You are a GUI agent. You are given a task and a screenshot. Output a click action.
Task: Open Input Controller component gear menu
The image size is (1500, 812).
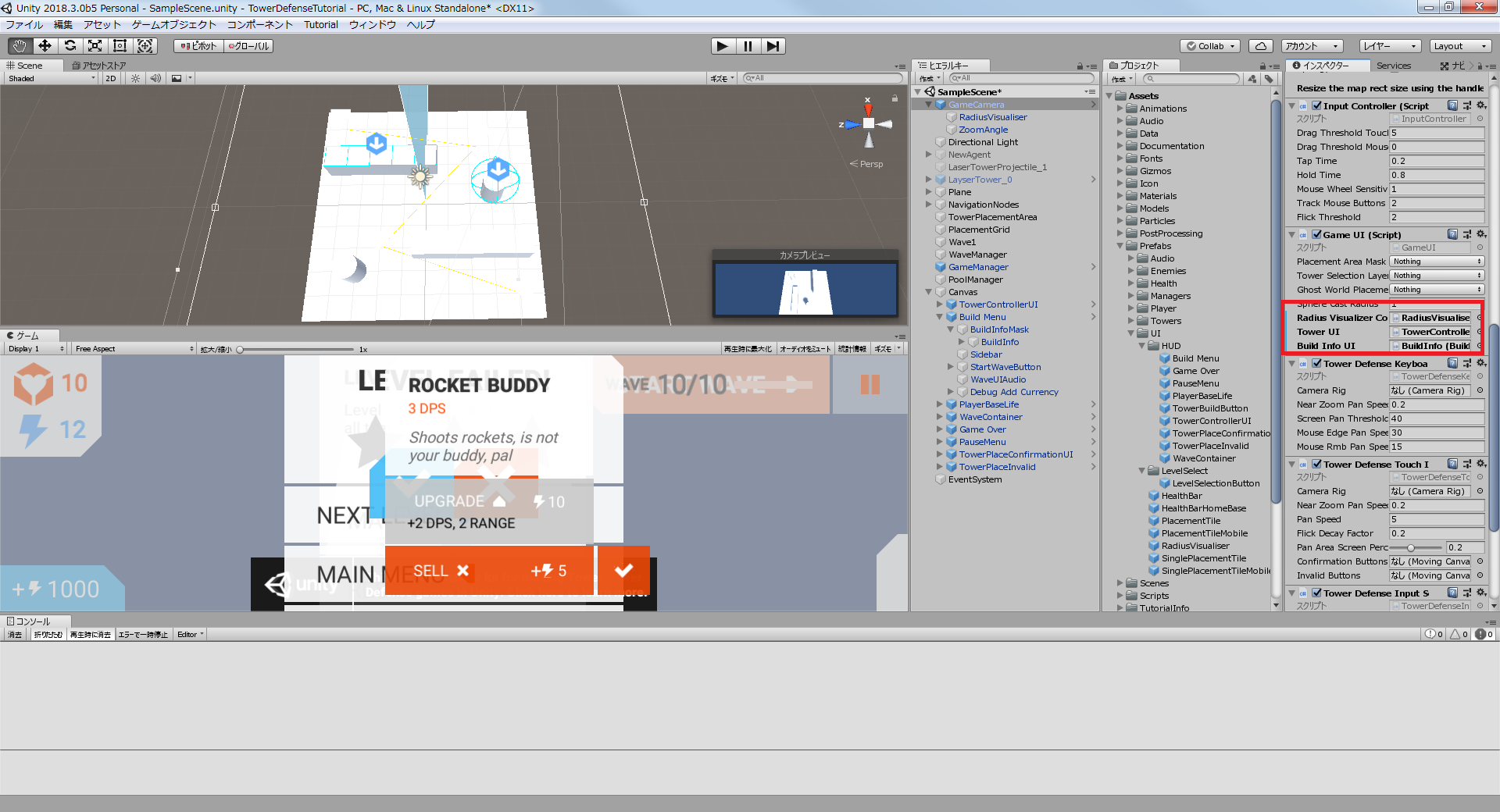[1480, 105]
